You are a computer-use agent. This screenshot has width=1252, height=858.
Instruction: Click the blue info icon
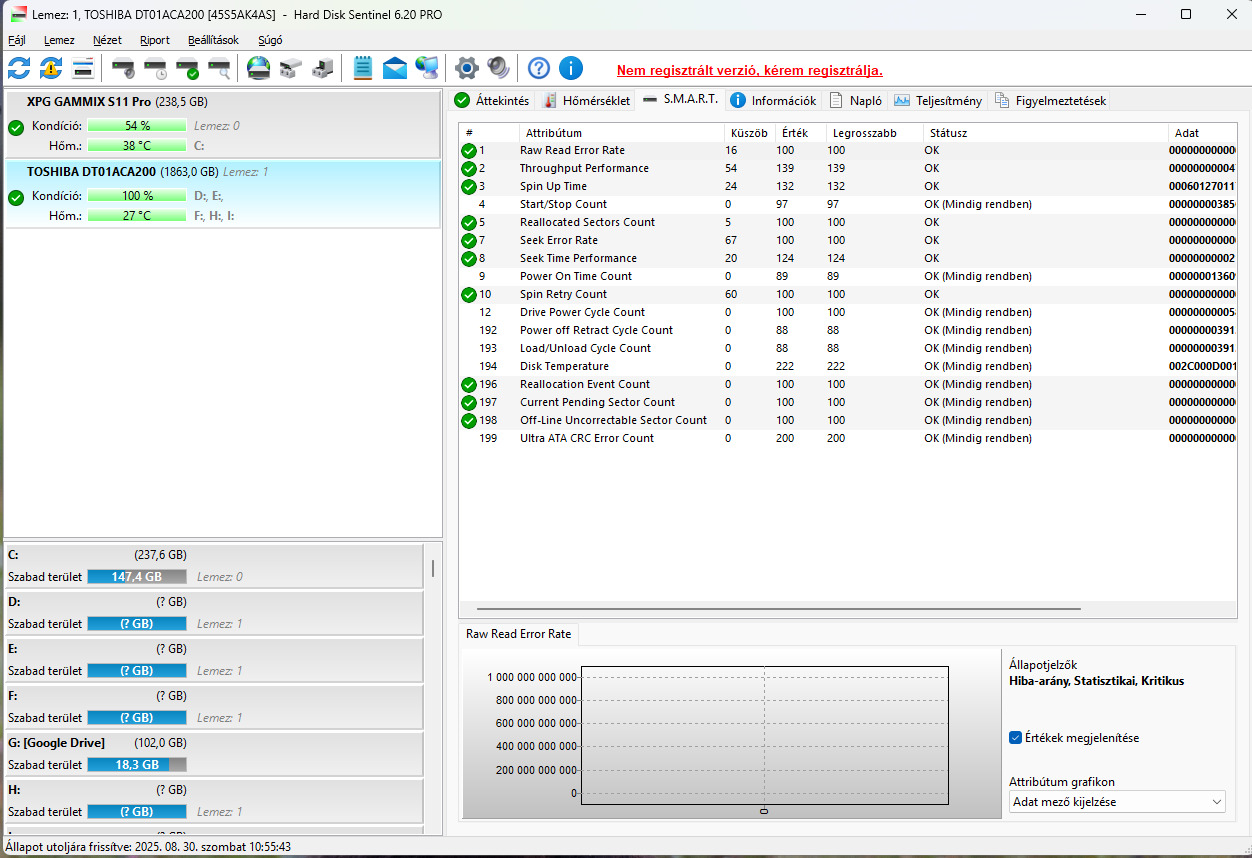pos(571,68)
